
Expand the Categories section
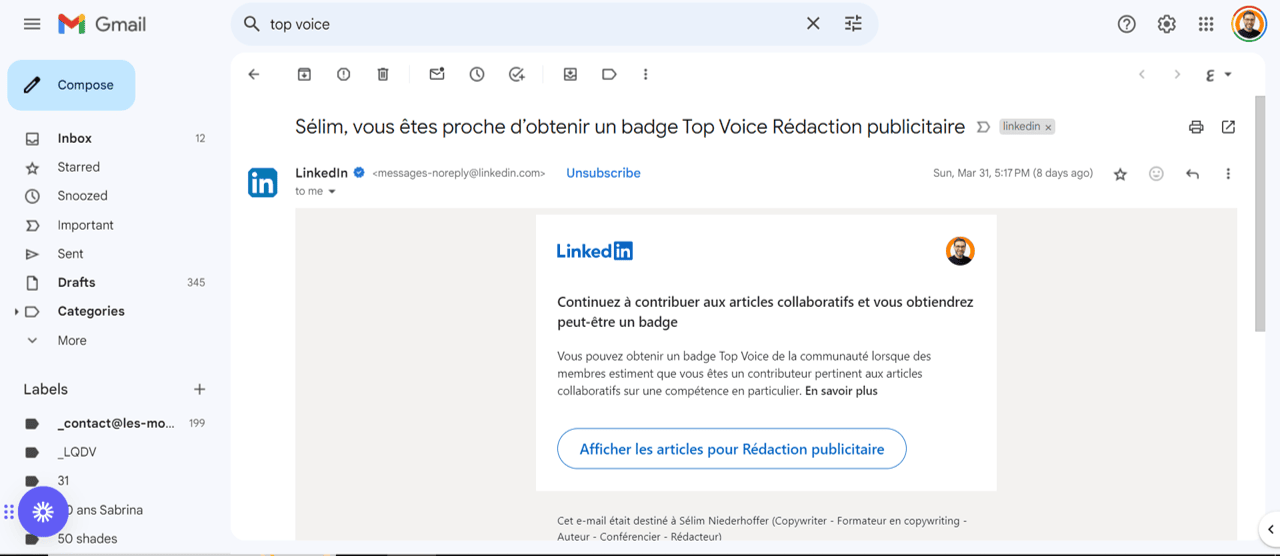16,312
